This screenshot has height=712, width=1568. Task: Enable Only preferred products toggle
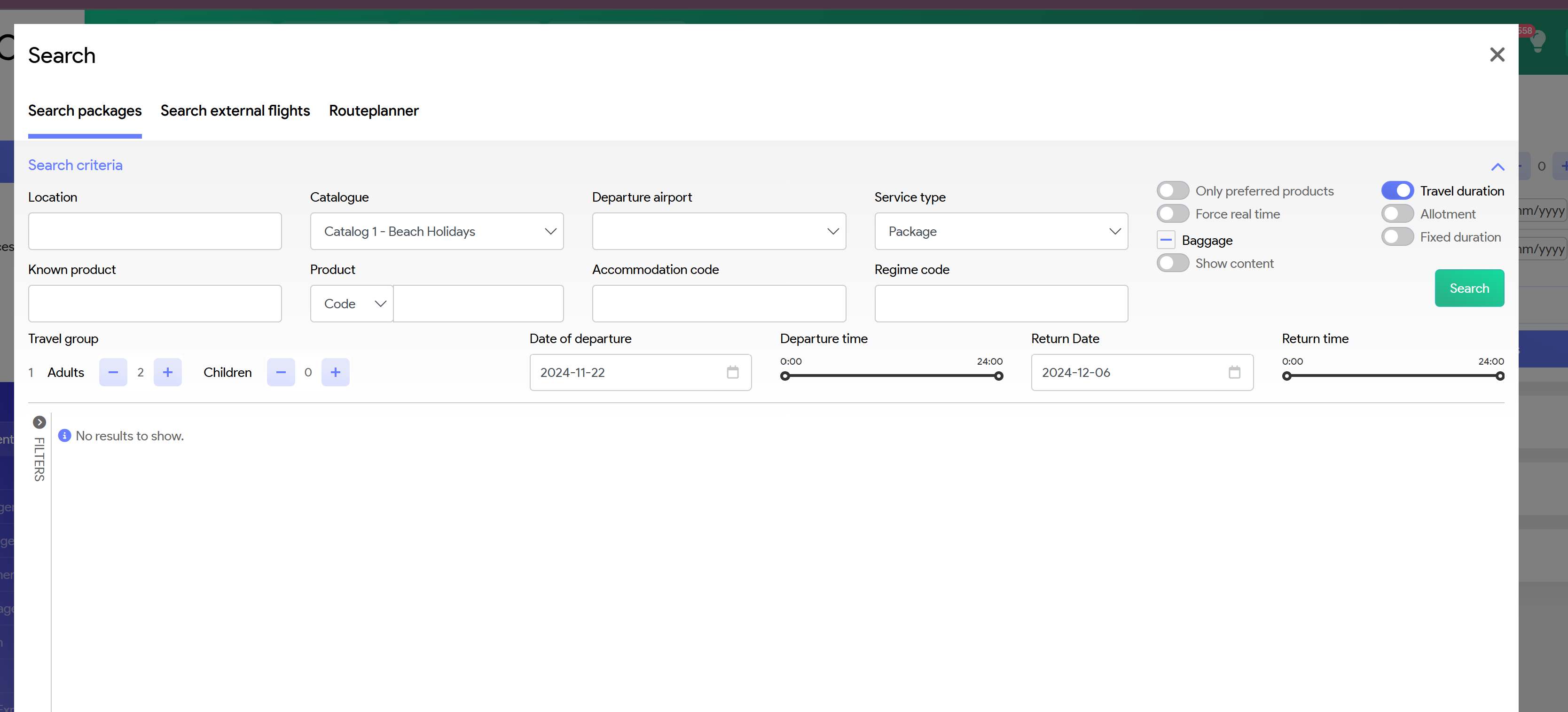[x=1172, y=190]
